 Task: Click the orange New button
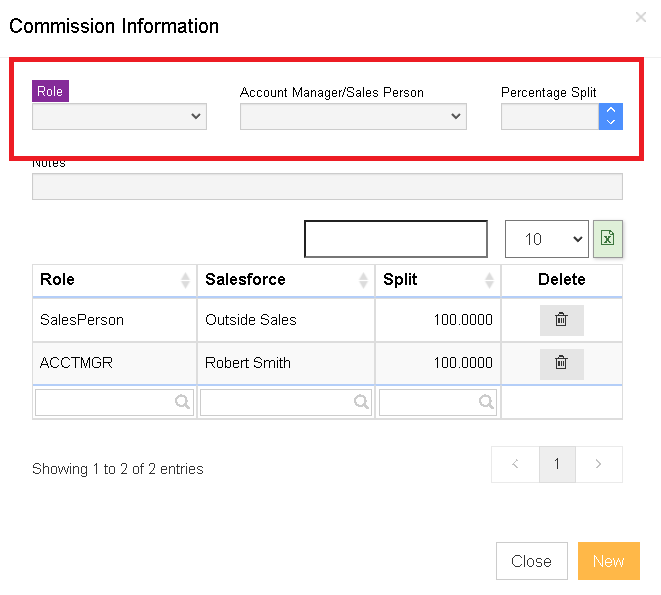(x=609, y=561)
